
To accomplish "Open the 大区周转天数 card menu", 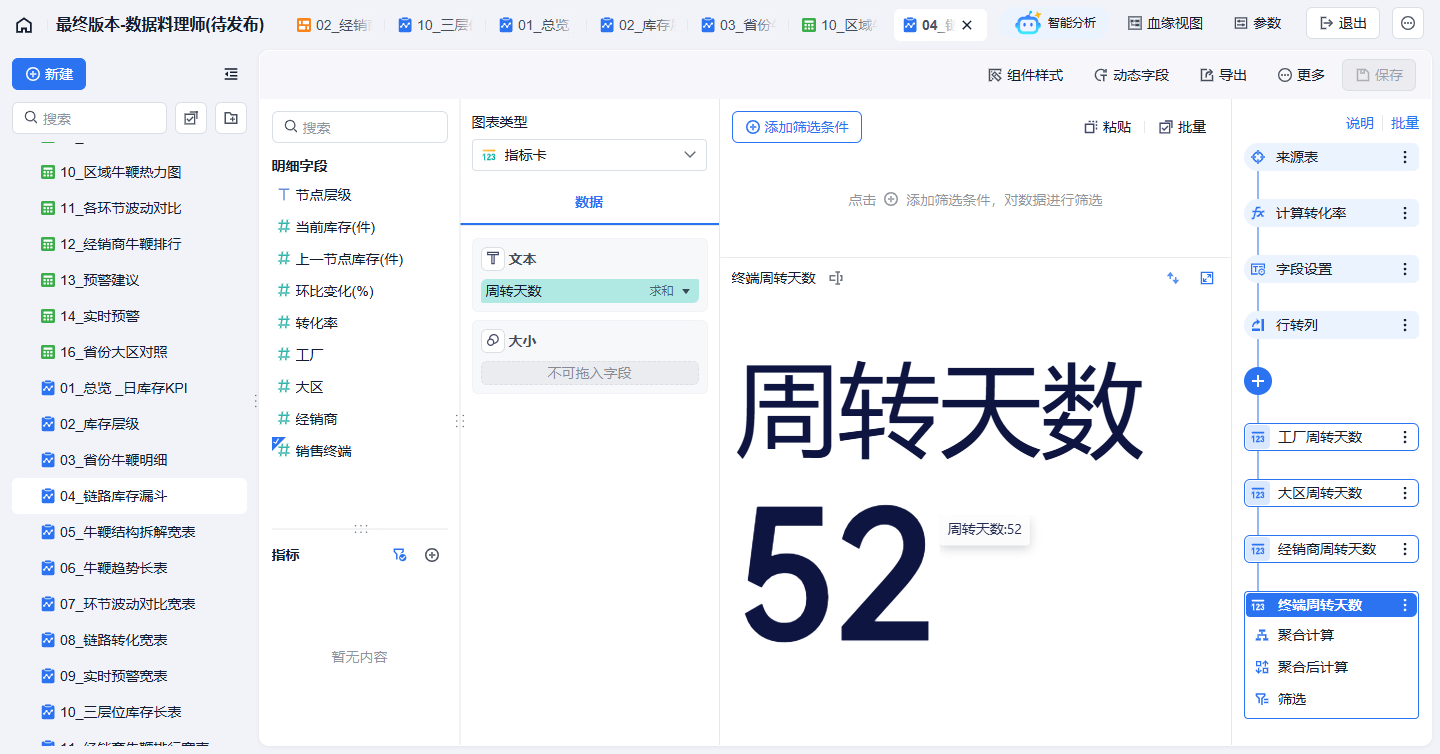I will pyautogui.click(x=1405, y=493).
